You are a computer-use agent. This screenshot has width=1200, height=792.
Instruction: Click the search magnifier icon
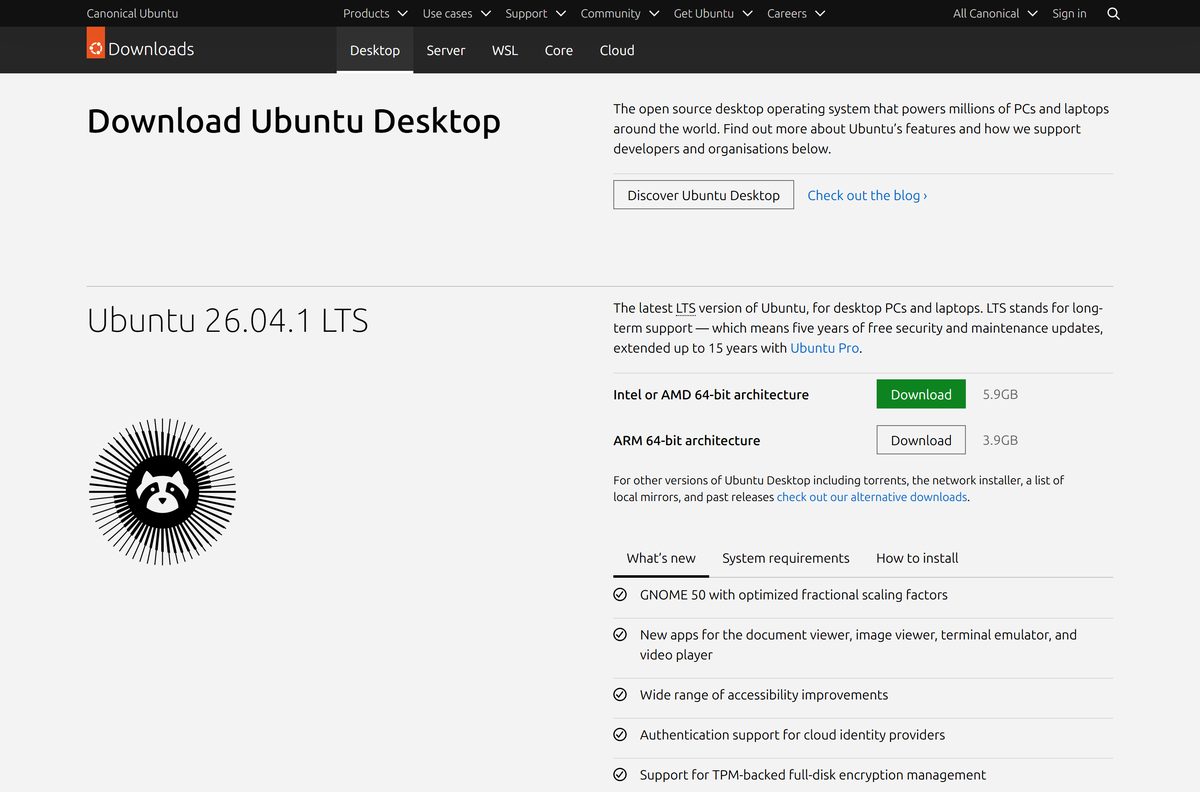1114,14
